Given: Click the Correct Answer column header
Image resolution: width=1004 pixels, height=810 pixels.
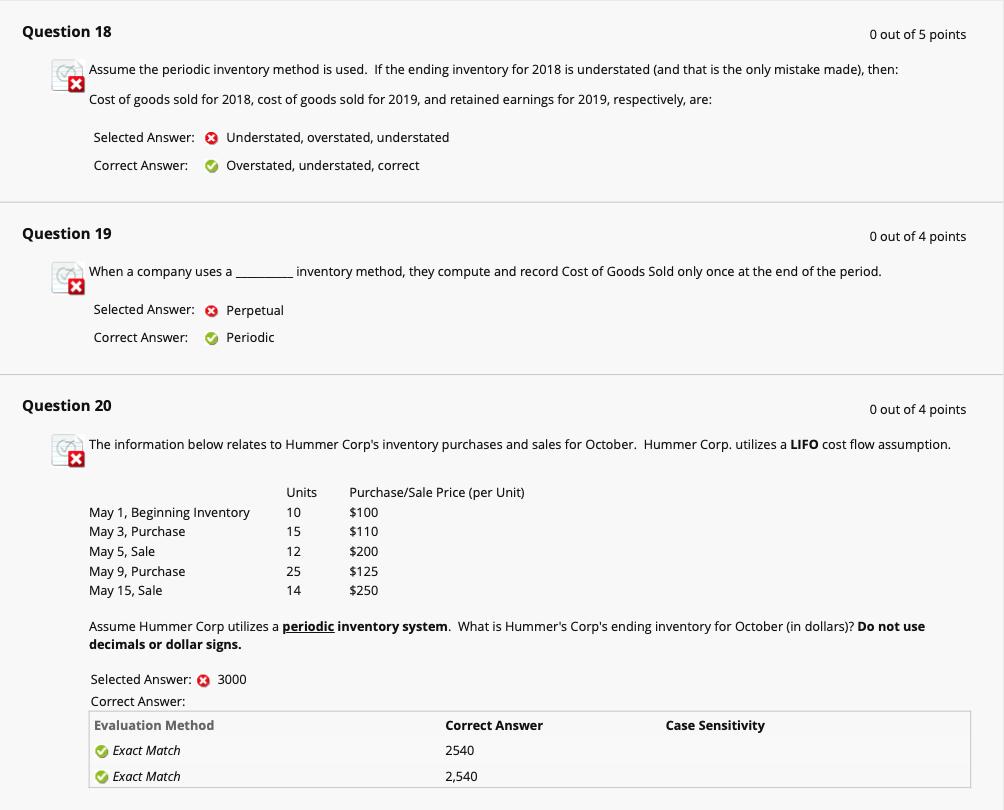Looking at the screenshot, I should coord(494,725).
